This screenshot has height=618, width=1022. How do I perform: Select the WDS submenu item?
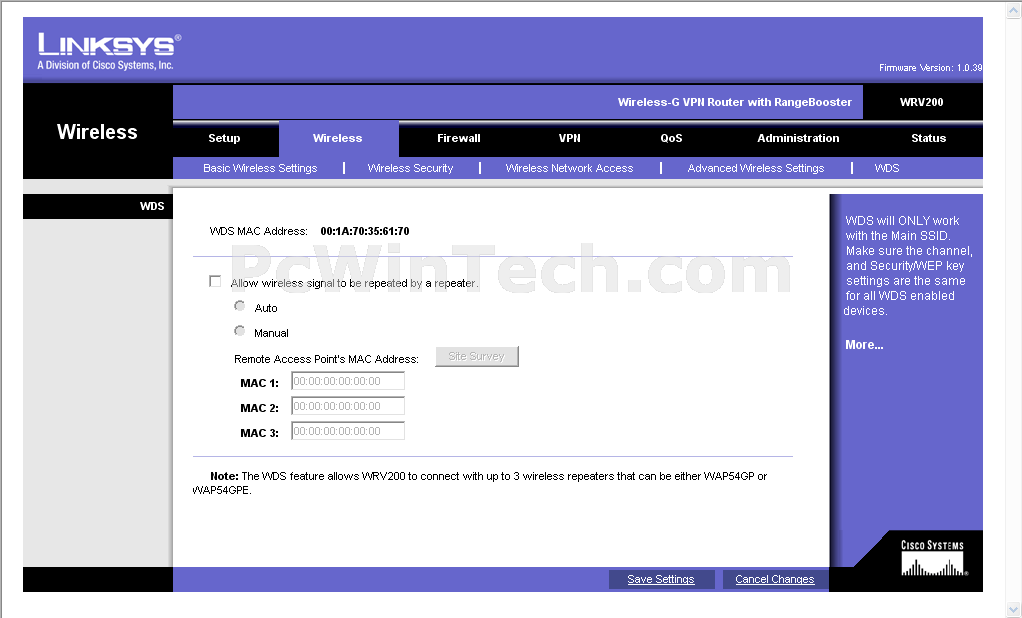click(887, 168)
